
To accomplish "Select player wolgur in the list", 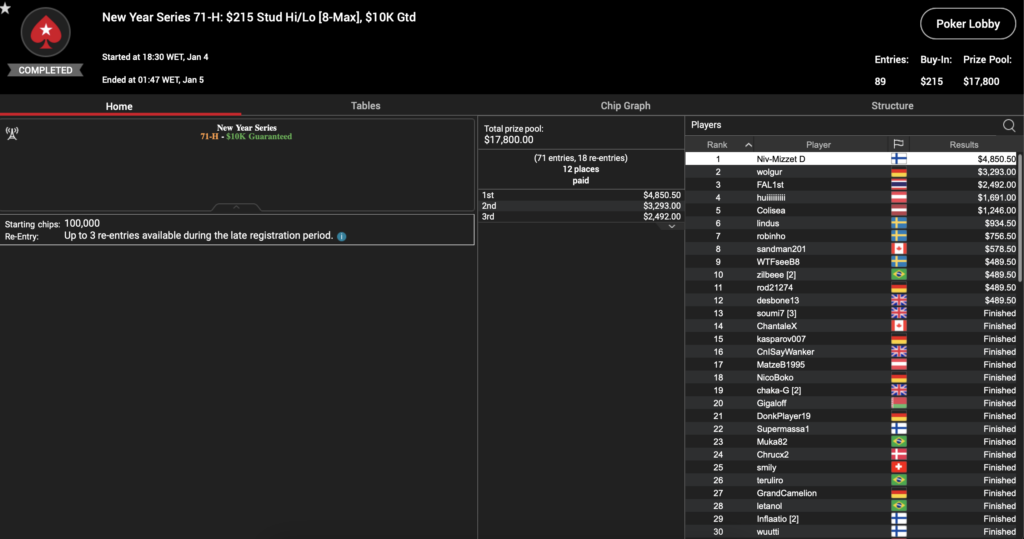I will (x=770, y=172).
